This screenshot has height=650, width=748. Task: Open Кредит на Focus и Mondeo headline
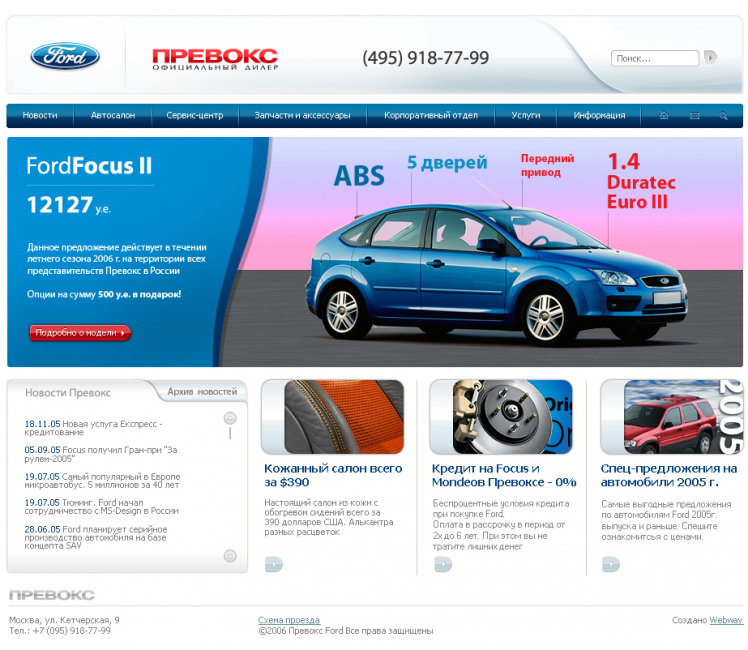[x=504, y=475]
